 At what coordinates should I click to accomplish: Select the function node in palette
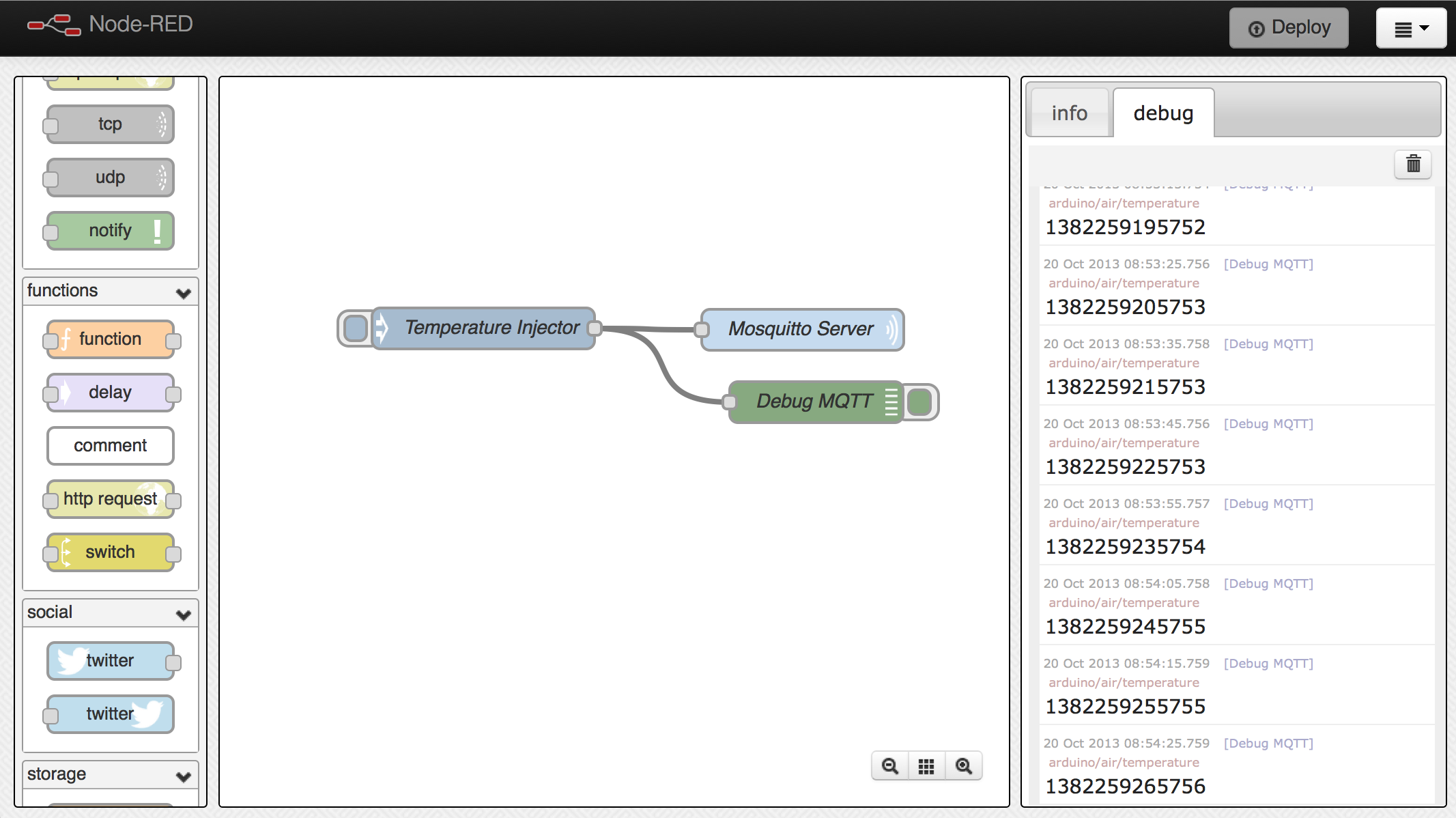point(110,339)
